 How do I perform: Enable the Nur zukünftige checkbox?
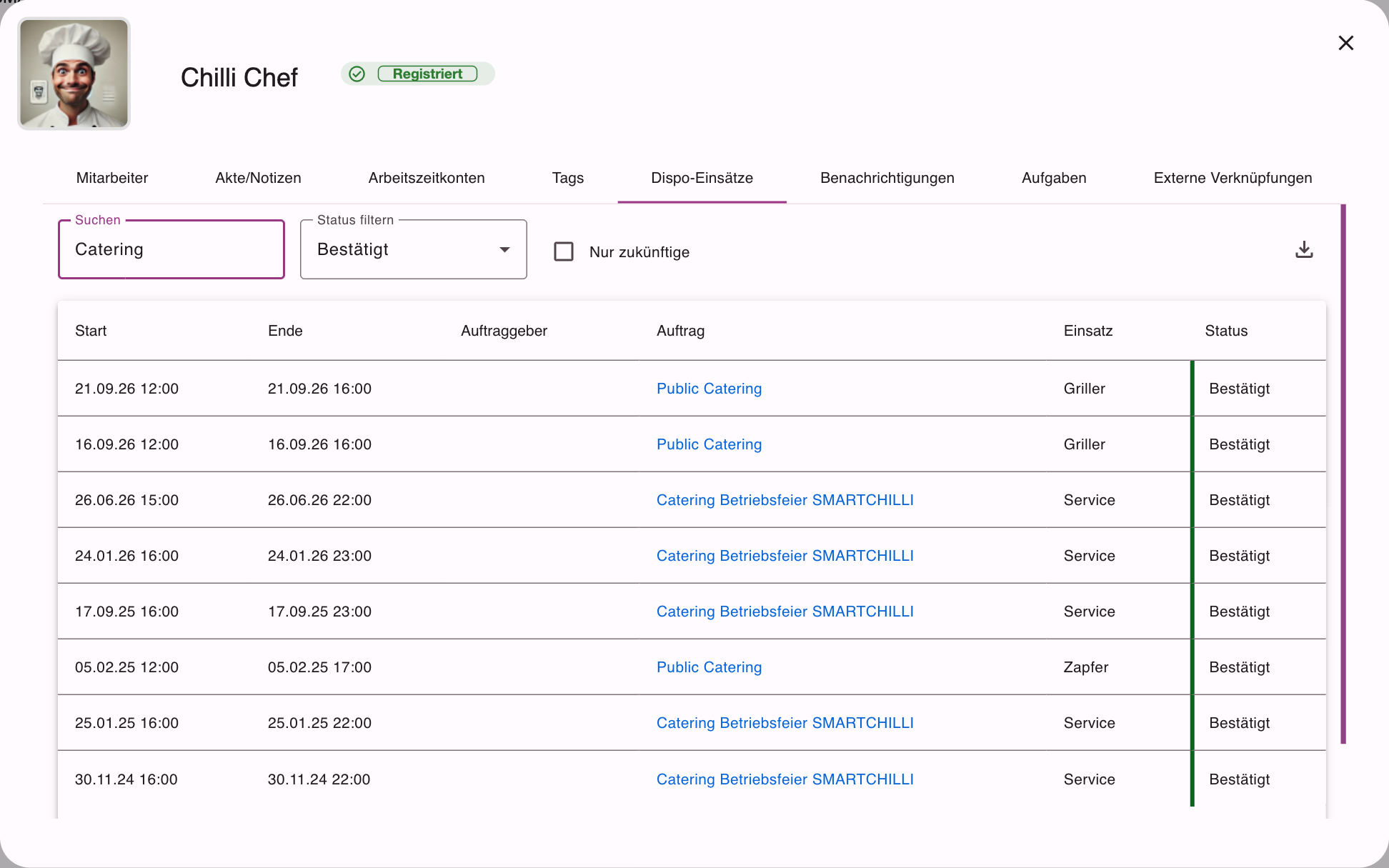pos(564,251)
